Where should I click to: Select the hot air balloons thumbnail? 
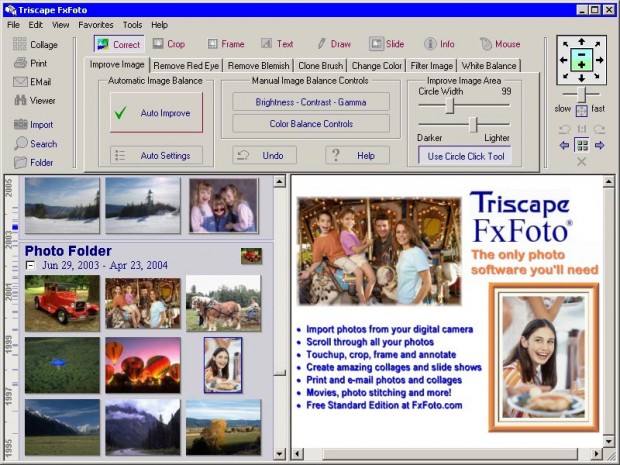143,365
